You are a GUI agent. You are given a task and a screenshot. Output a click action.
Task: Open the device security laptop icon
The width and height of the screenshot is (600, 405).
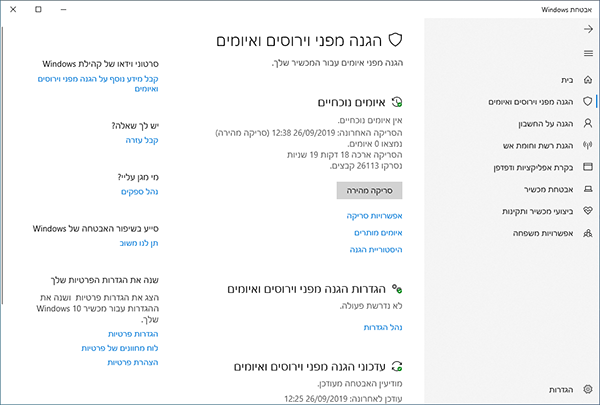point(588,189)
